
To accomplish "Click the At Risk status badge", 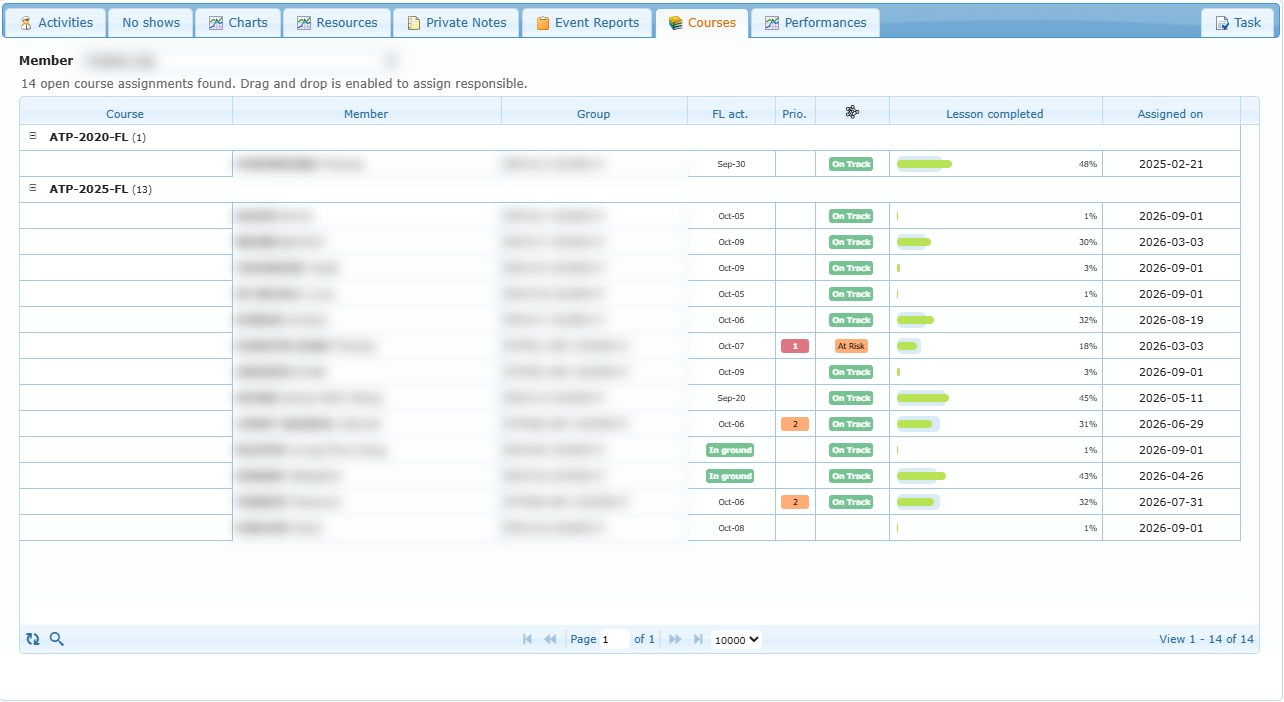I will [x=851, y=346].
